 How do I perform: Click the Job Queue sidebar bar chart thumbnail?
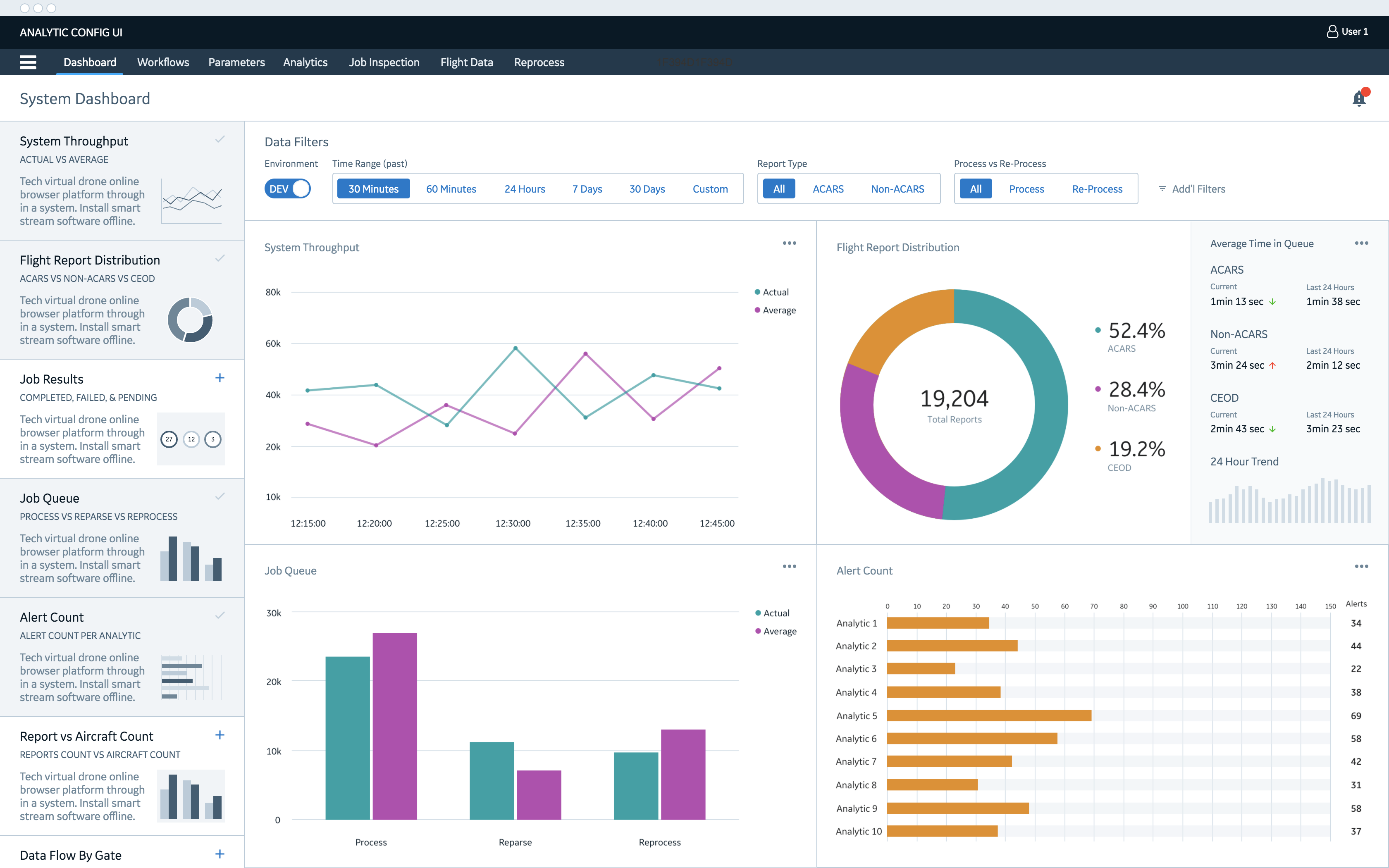coord(191,558)
